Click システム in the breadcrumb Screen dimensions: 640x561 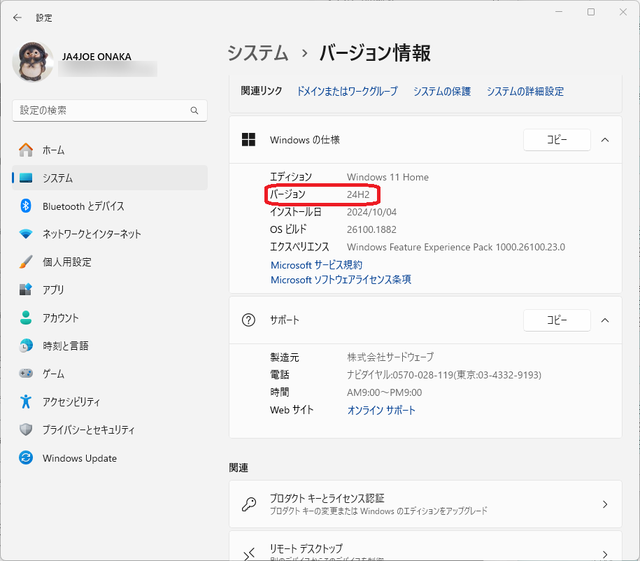258,53
